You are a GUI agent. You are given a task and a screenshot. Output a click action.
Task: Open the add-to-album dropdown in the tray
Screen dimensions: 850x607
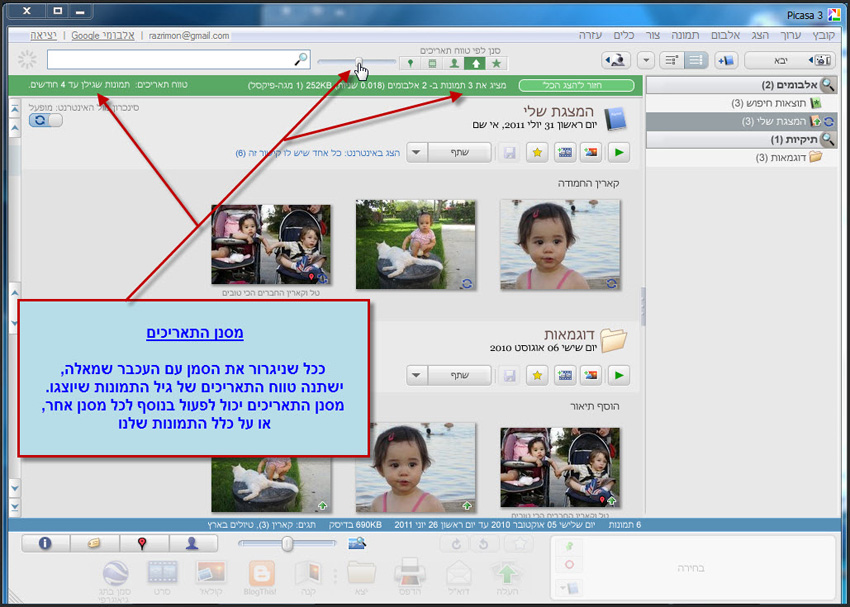569,587
